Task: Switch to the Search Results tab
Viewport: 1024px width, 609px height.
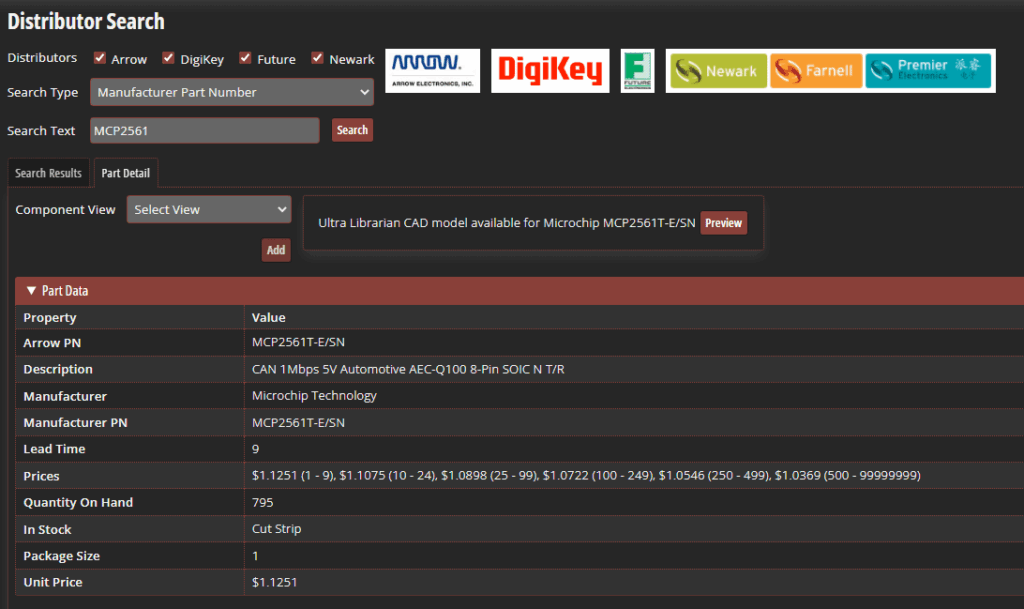Action: point(48,173)
